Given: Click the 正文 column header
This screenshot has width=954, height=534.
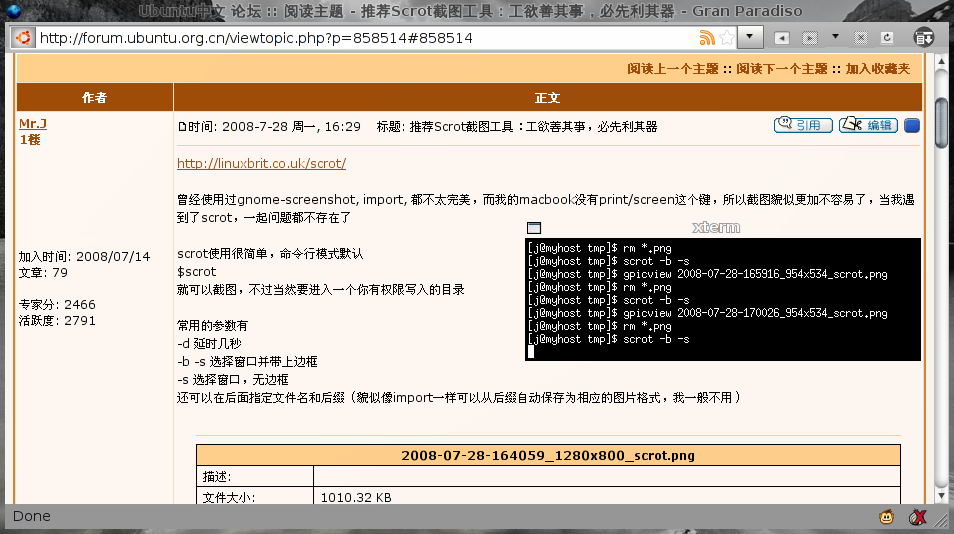Looking at the screenshot, I should coord(548,97).
